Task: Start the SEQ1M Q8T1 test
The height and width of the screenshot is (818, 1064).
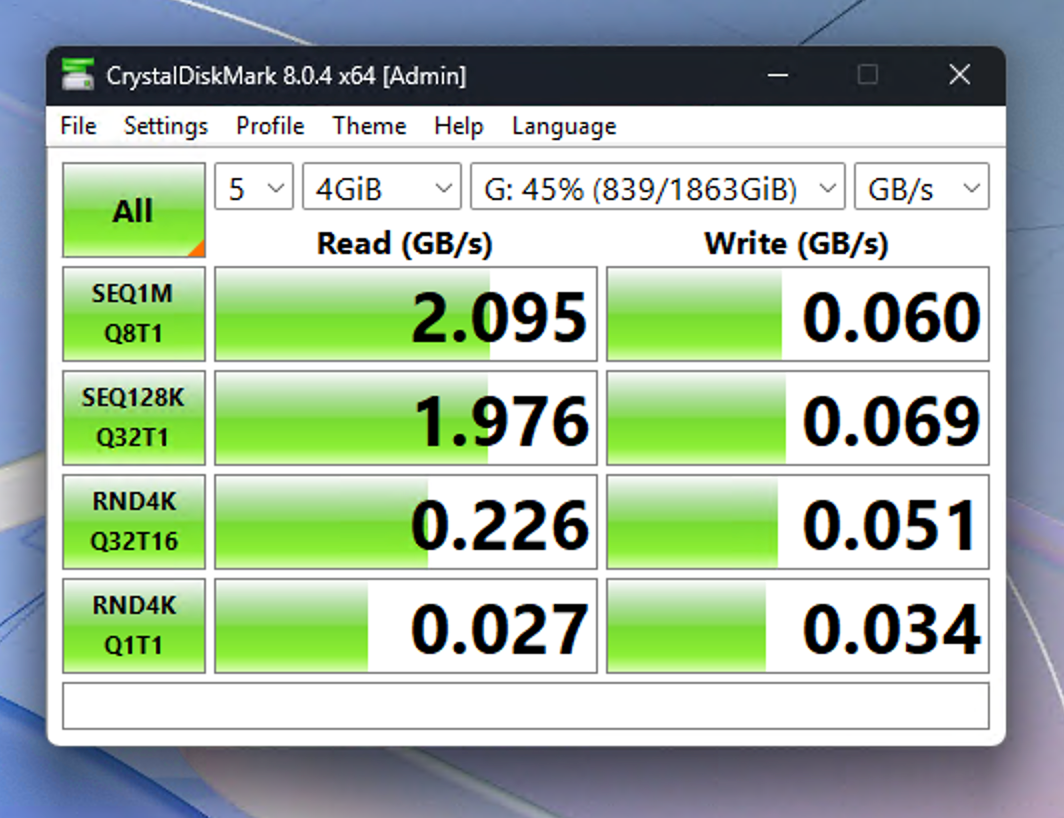Action: [134, 314]
